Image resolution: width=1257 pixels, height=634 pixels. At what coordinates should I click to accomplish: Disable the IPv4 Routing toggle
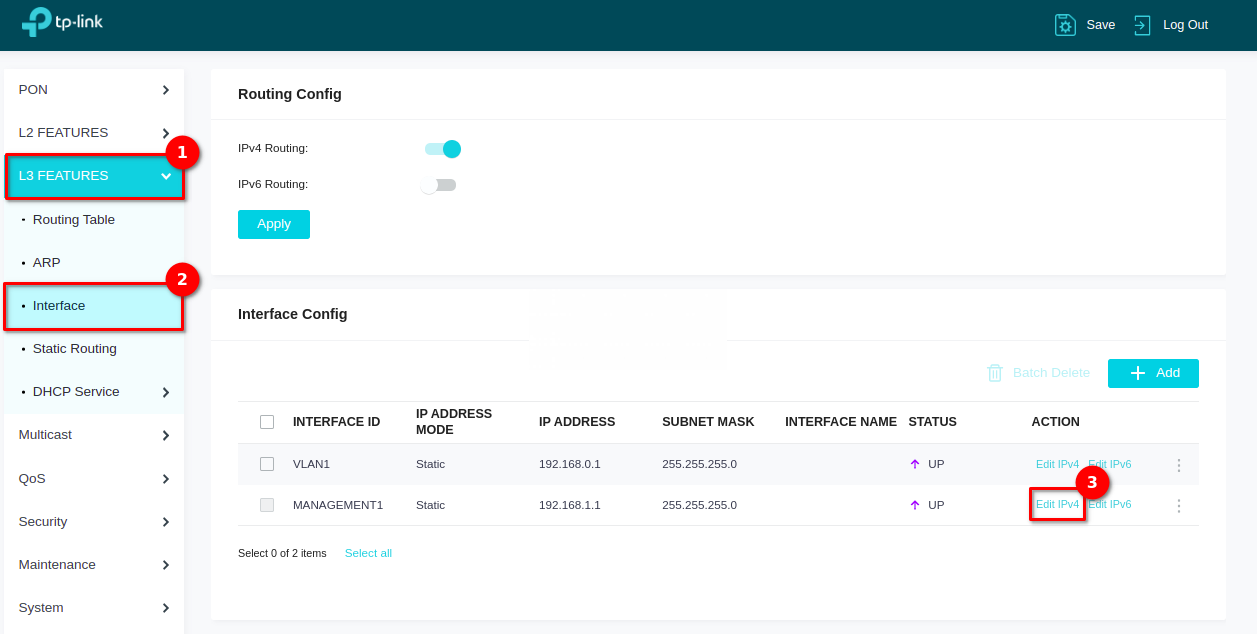pyautogui.click(x=443, y=149)
